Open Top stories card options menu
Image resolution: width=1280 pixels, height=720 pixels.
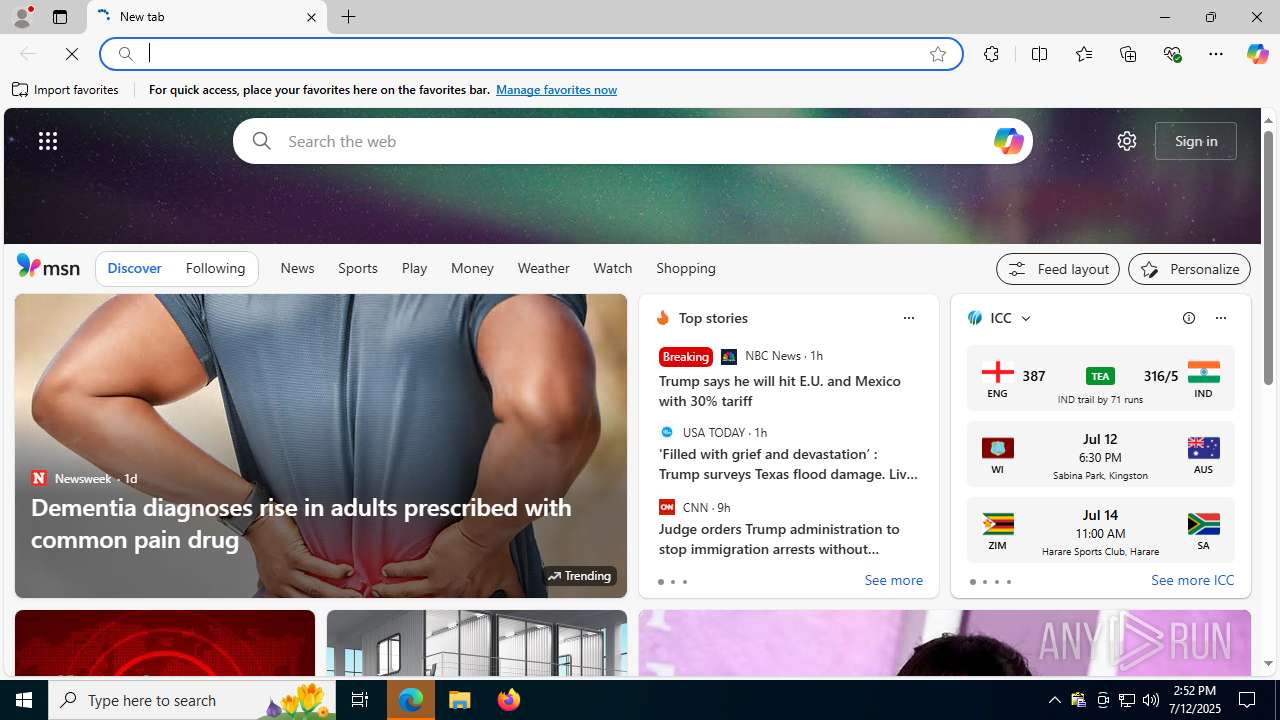[908, 318]
